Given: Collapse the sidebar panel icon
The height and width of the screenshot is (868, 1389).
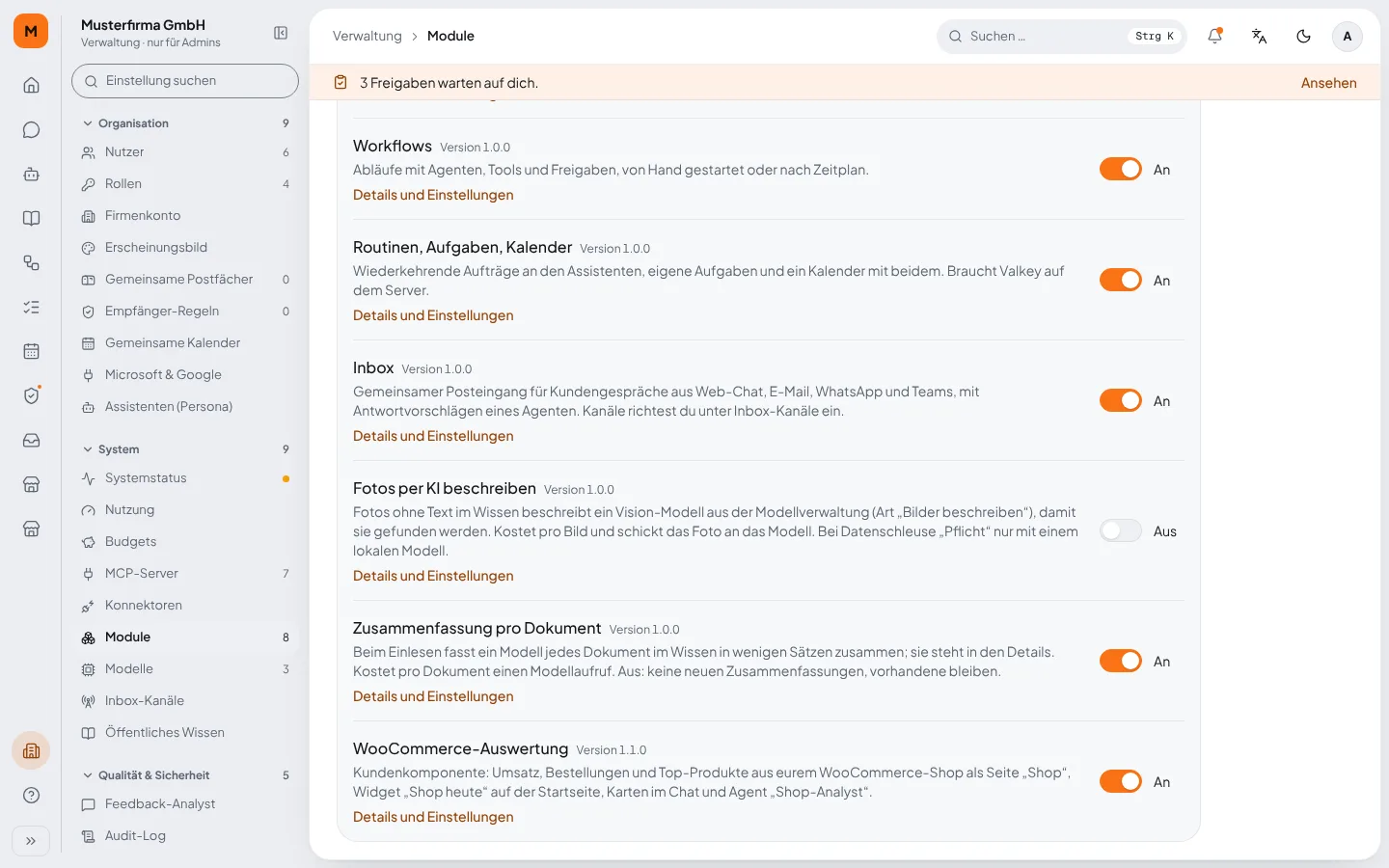Looking at the screenshot, I should coord(281,33).
